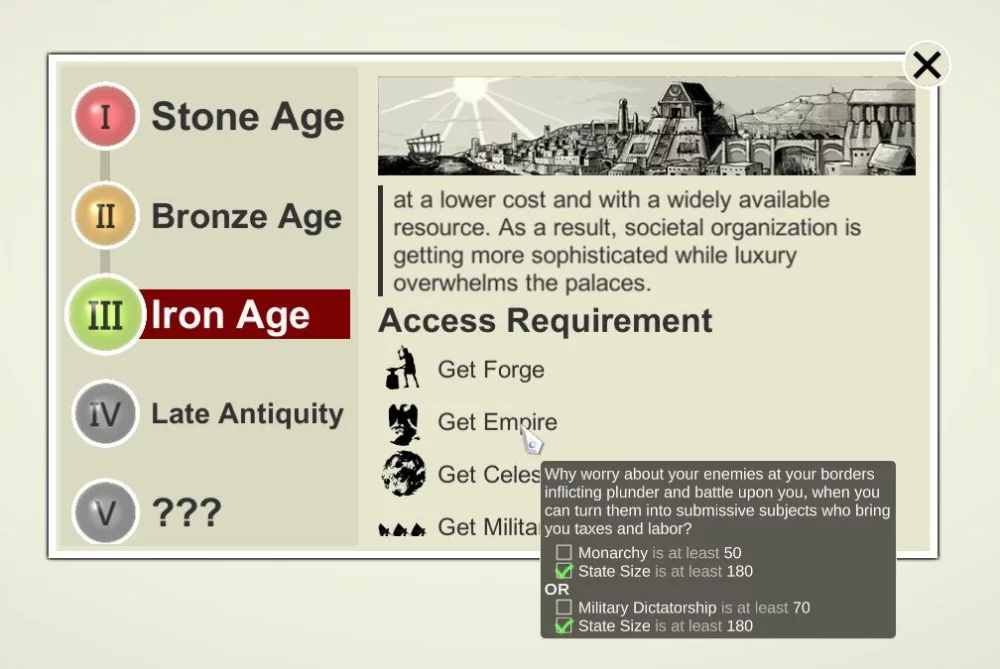Click the eagle Empire icon
The image size is (1000, 669).
403,423
